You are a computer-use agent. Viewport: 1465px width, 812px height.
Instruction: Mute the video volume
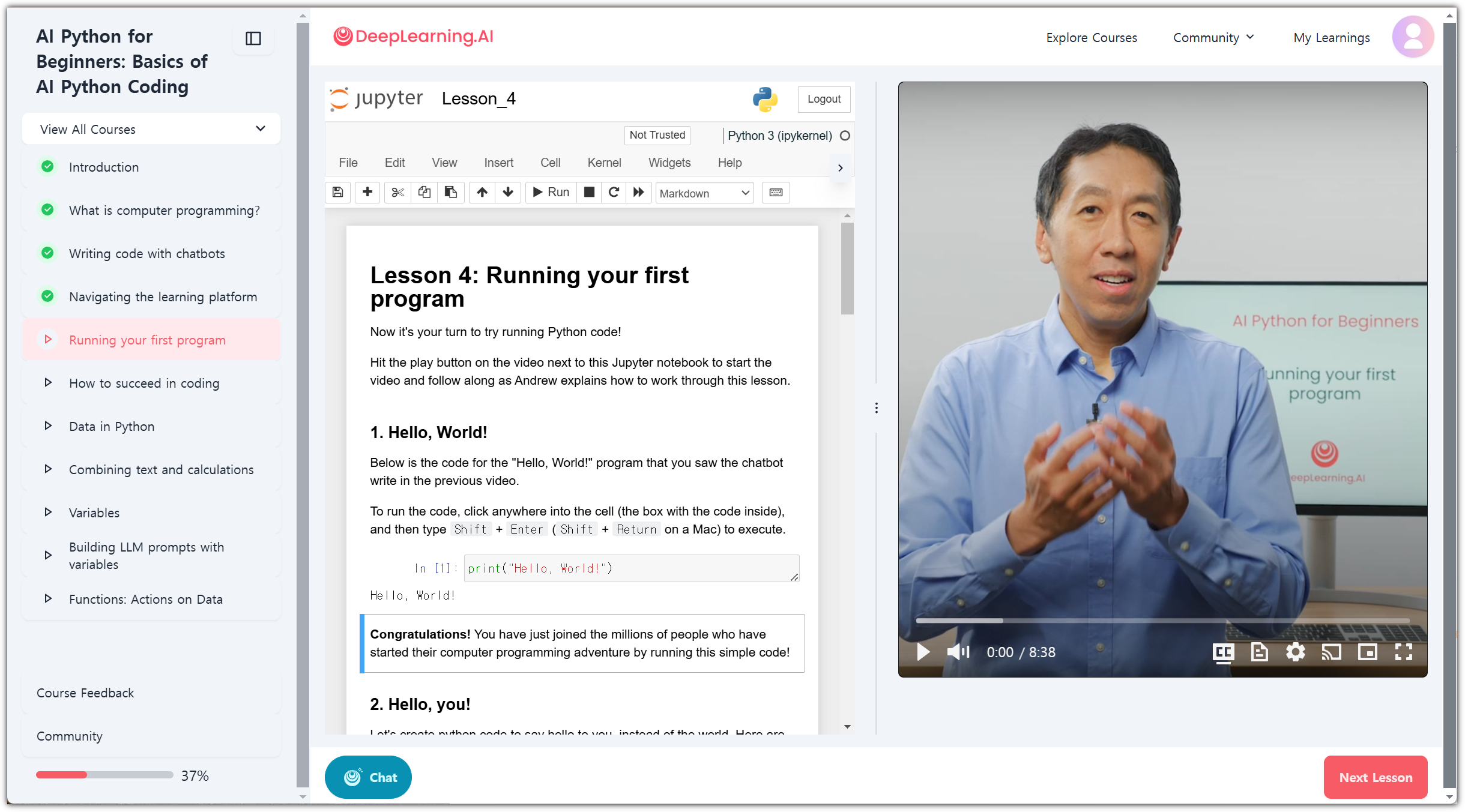point(958,652)
